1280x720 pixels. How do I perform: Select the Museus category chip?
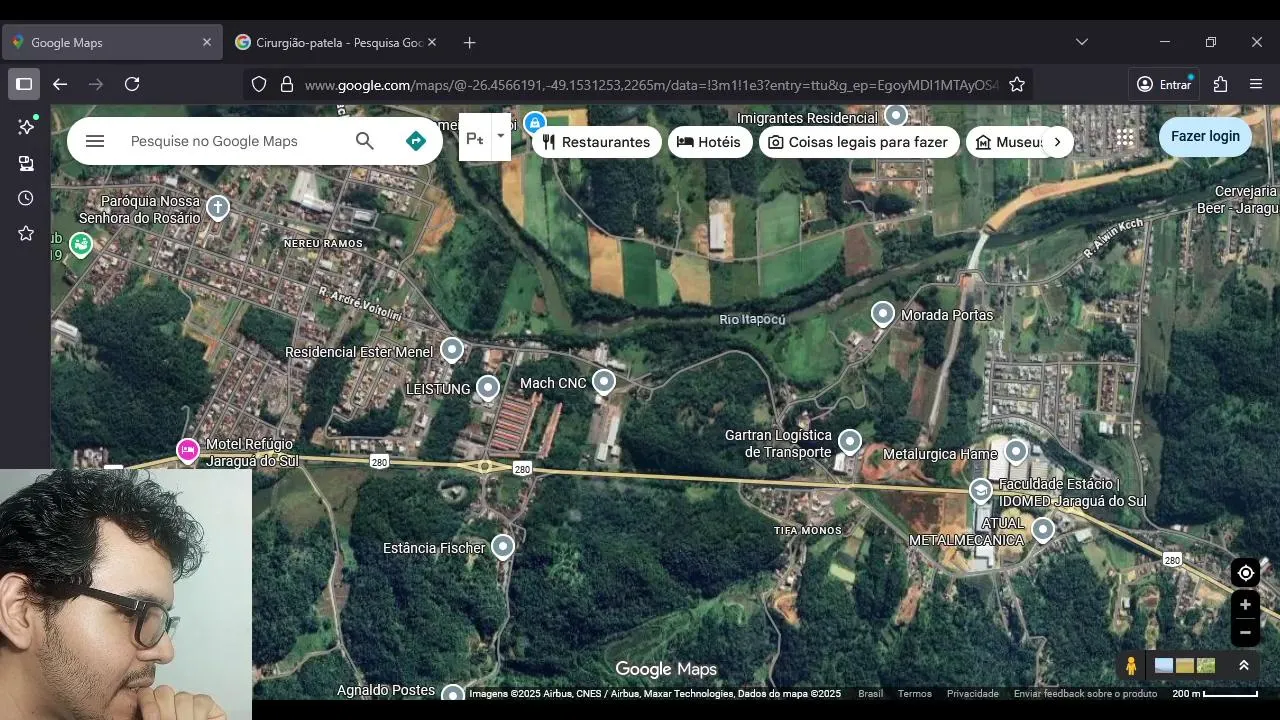[1008, 142]
